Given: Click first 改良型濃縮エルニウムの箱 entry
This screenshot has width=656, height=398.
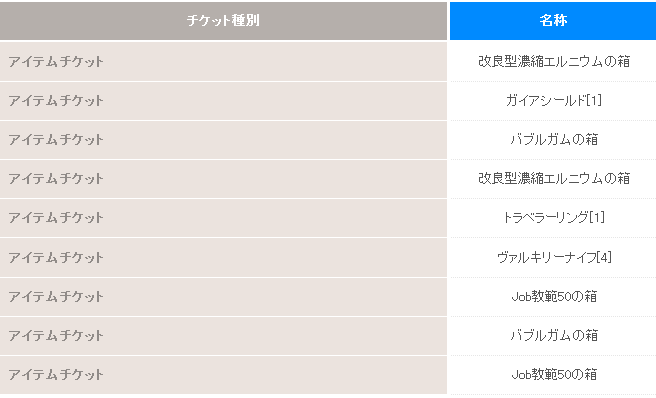Looking at the screenshot, I should 554,62.
